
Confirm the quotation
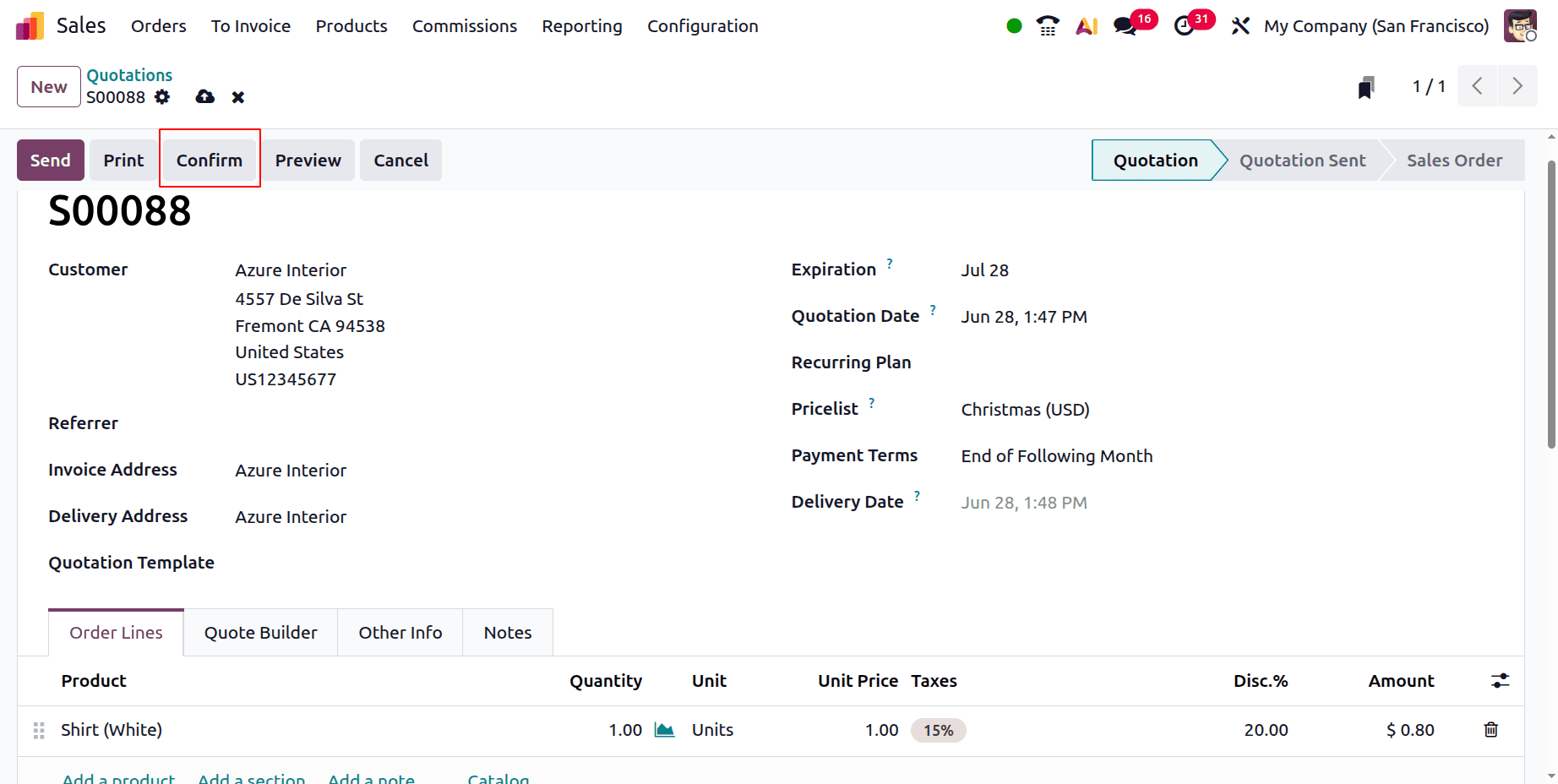tap(210, 161)
